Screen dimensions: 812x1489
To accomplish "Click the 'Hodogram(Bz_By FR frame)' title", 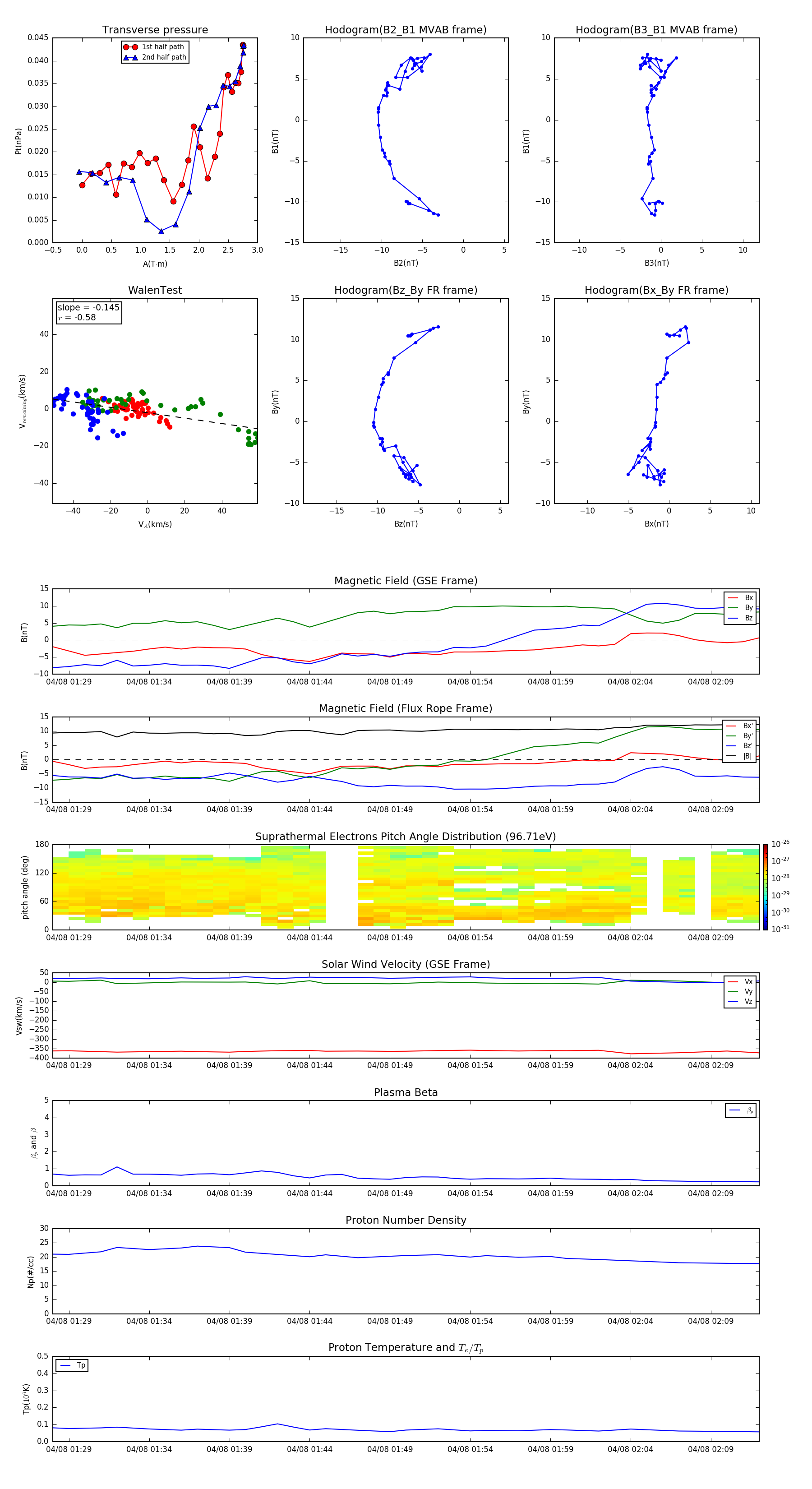I will (406, 290).
